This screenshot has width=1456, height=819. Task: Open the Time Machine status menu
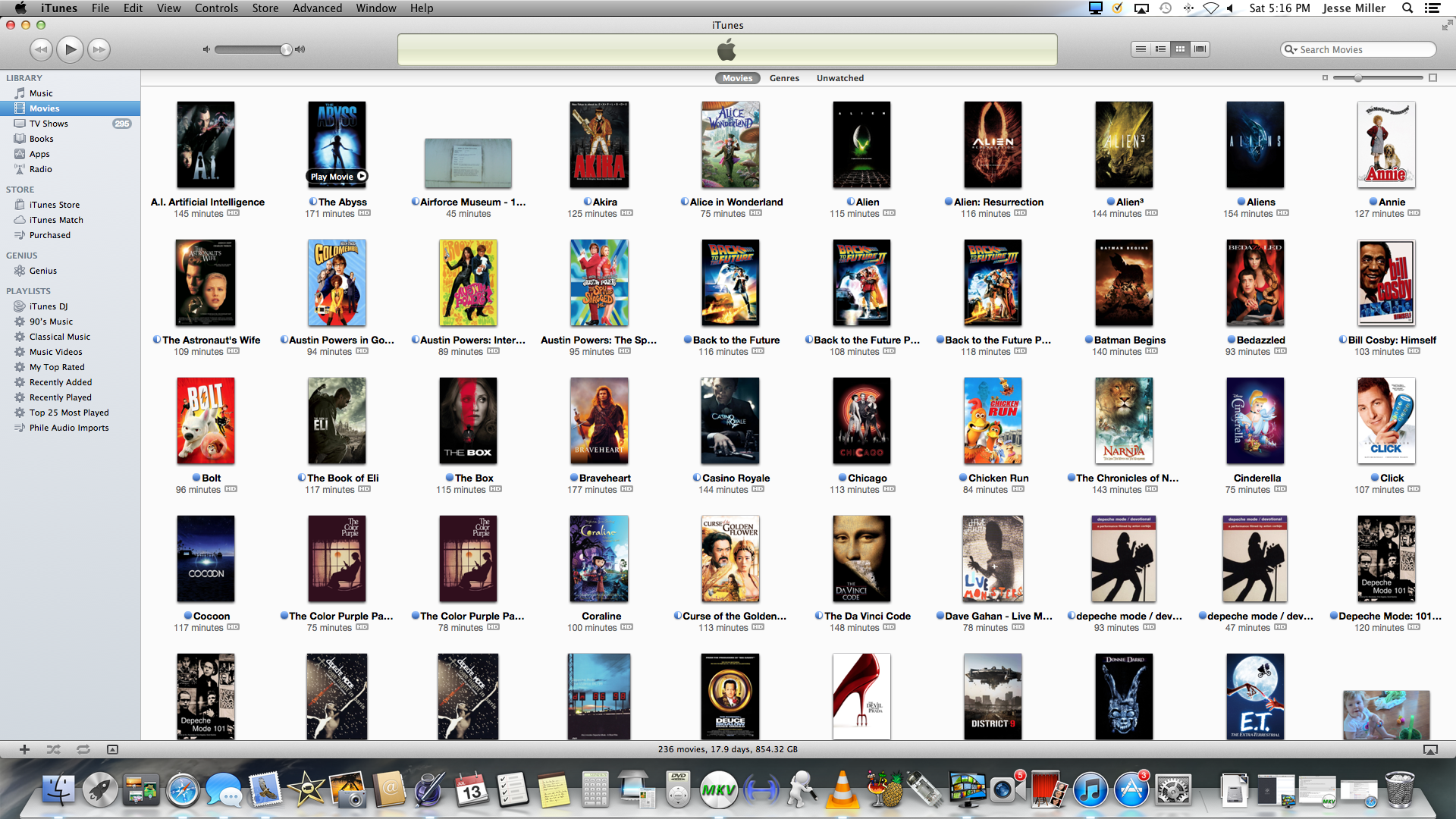point(1165,8)
